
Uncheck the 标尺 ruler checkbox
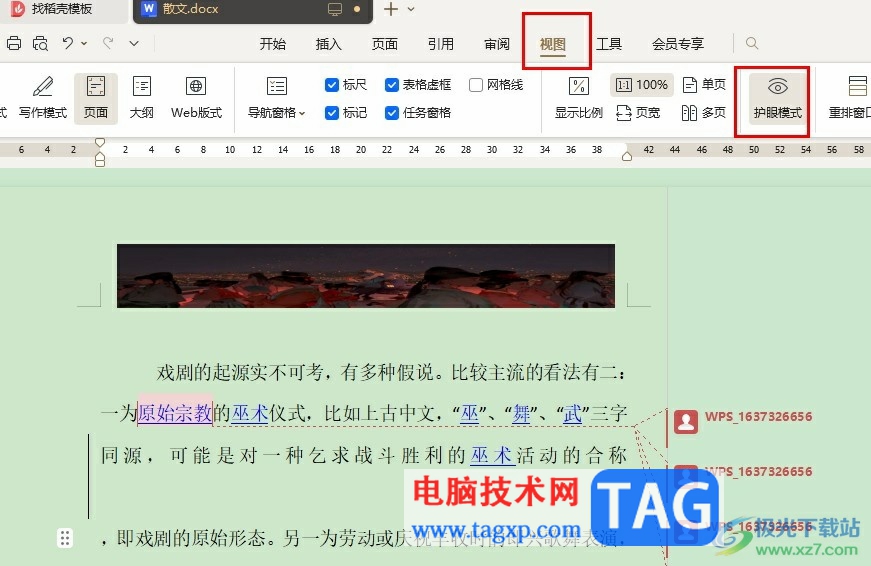click(x=332, y=85)
